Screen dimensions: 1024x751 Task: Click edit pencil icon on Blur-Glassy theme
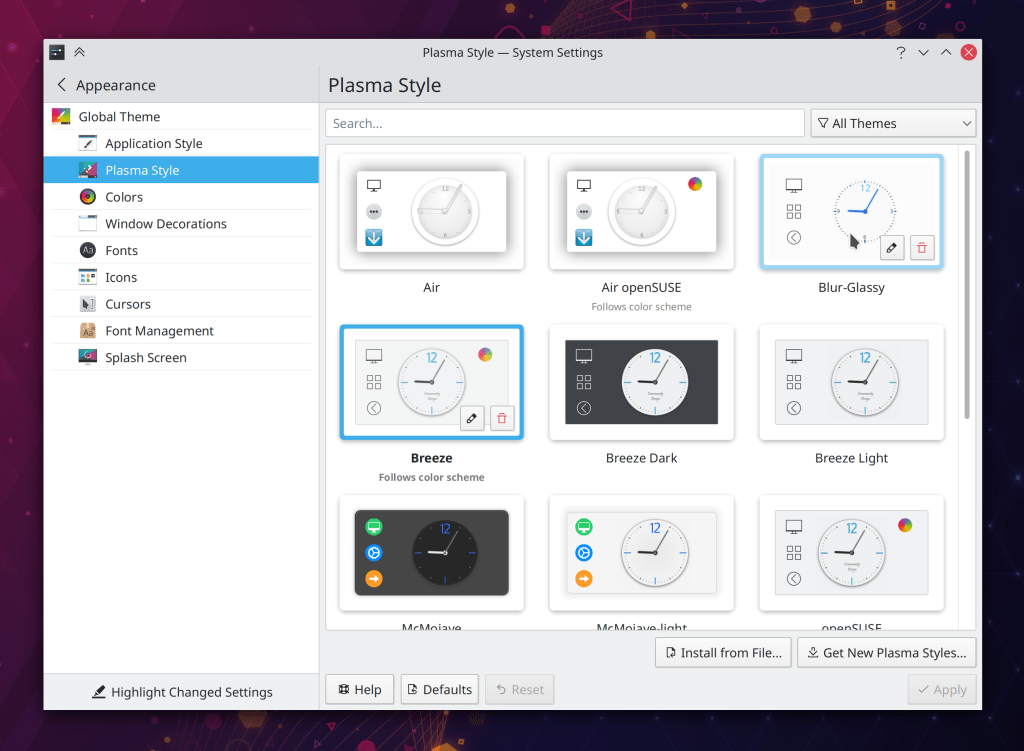point(892,248)
